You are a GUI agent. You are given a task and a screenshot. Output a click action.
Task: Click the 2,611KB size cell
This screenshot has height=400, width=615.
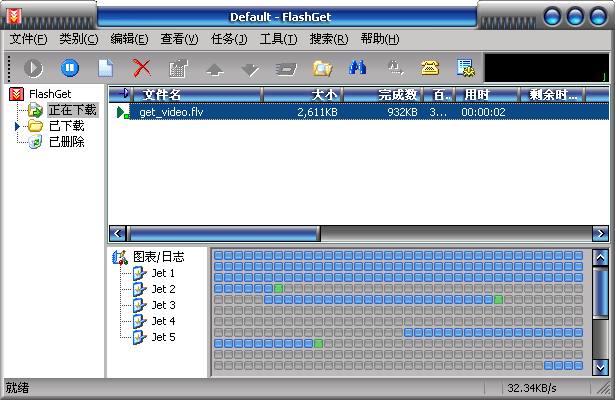(317, 113)
